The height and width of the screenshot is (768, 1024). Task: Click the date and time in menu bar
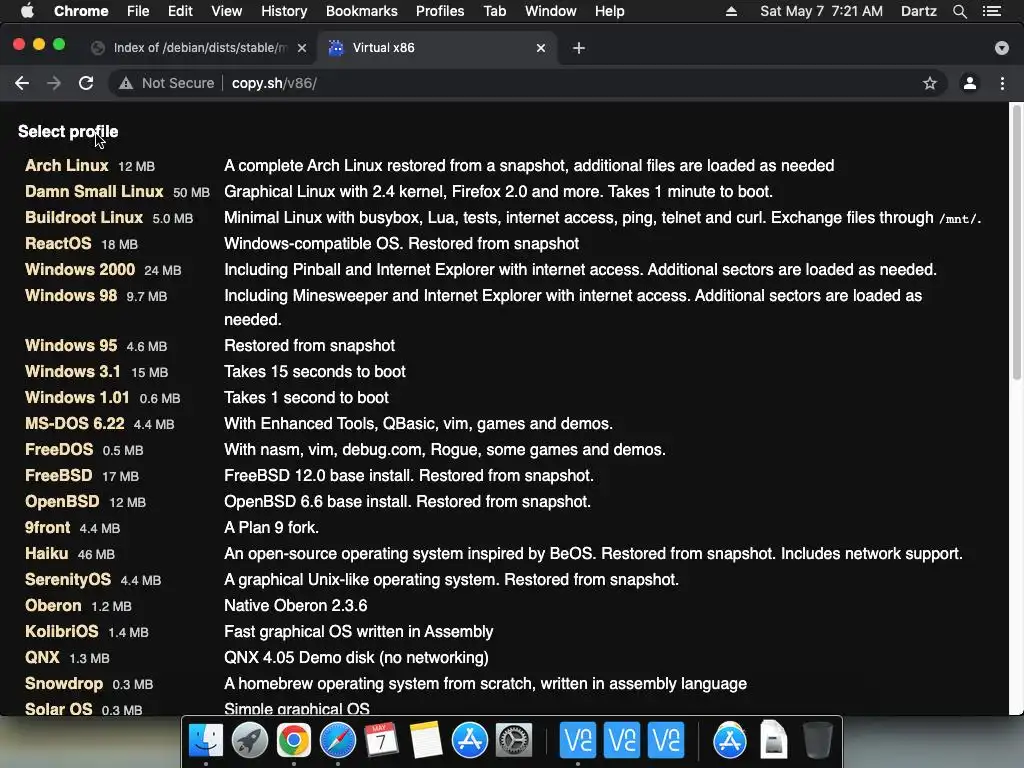pyautogui.click(x=821, y=11)
